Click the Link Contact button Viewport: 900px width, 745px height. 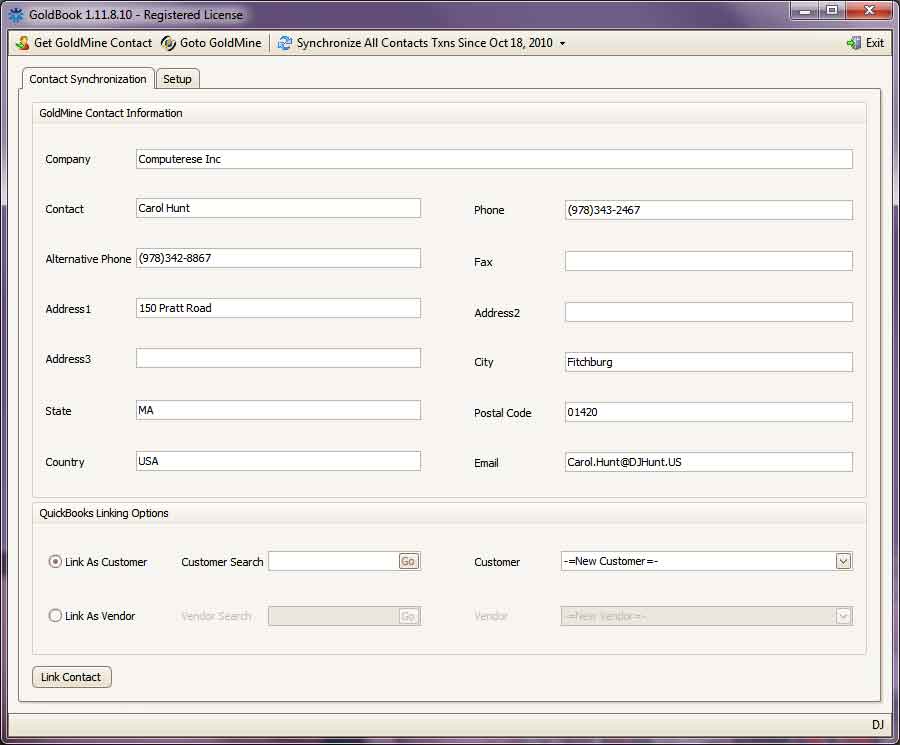[71, 677]
